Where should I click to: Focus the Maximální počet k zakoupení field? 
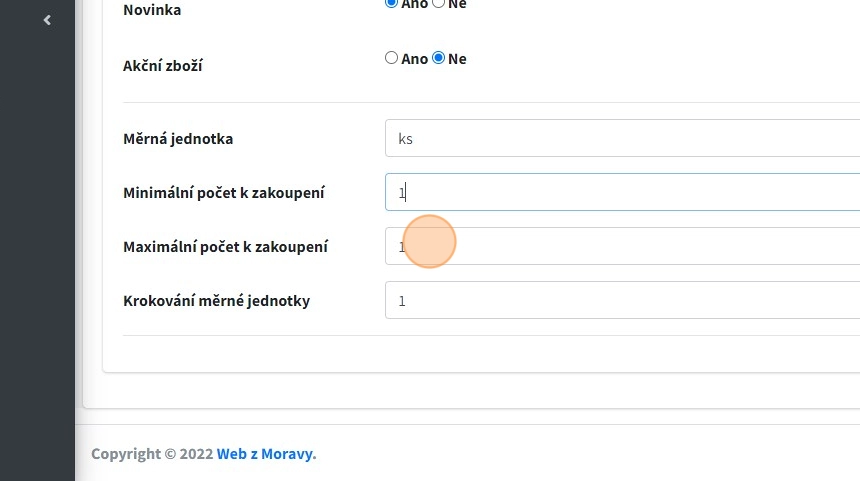click(620, 246)
